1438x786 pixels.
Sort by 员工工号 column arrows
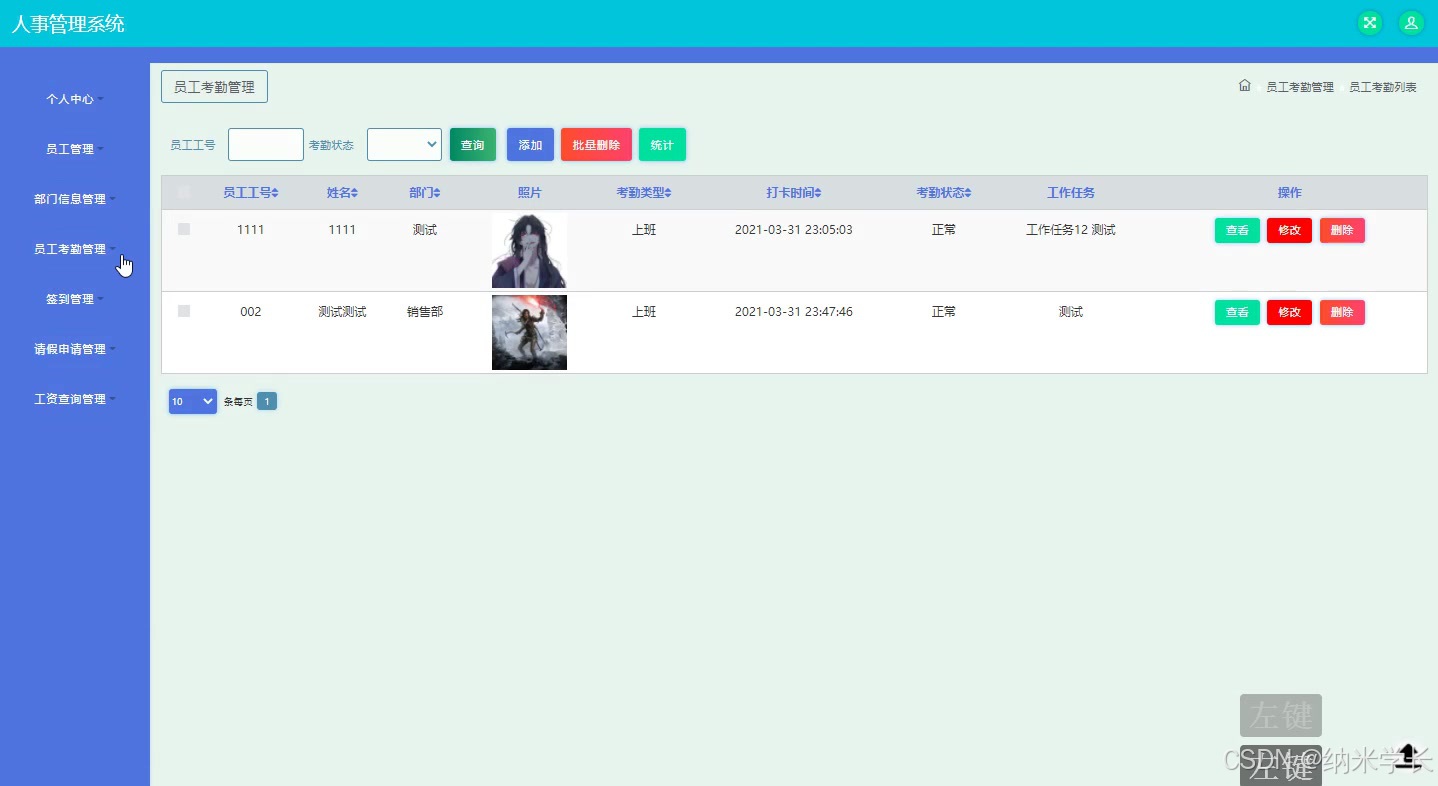coord(275,193)
